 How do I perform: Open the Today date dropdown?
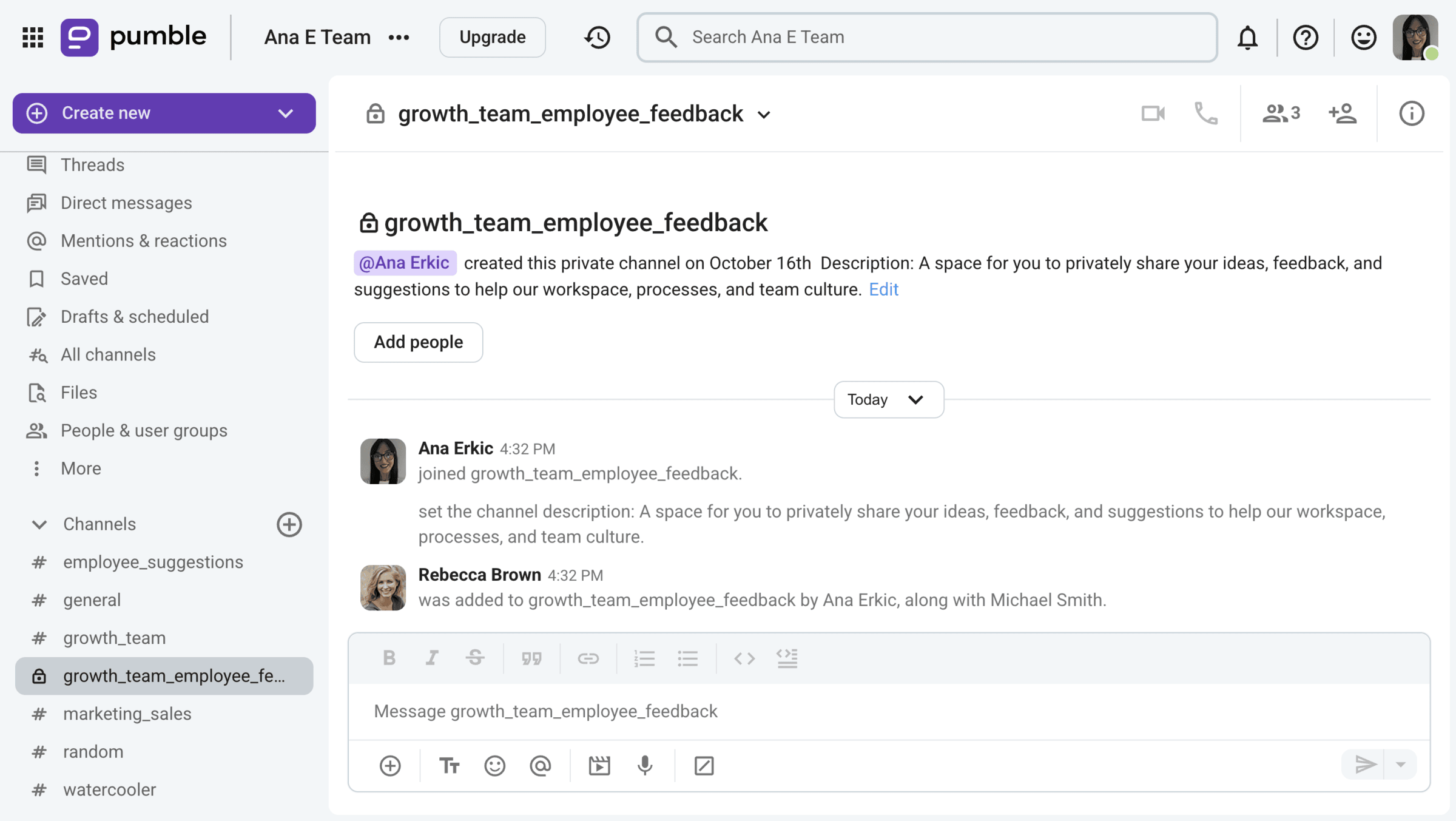point(888,399)
